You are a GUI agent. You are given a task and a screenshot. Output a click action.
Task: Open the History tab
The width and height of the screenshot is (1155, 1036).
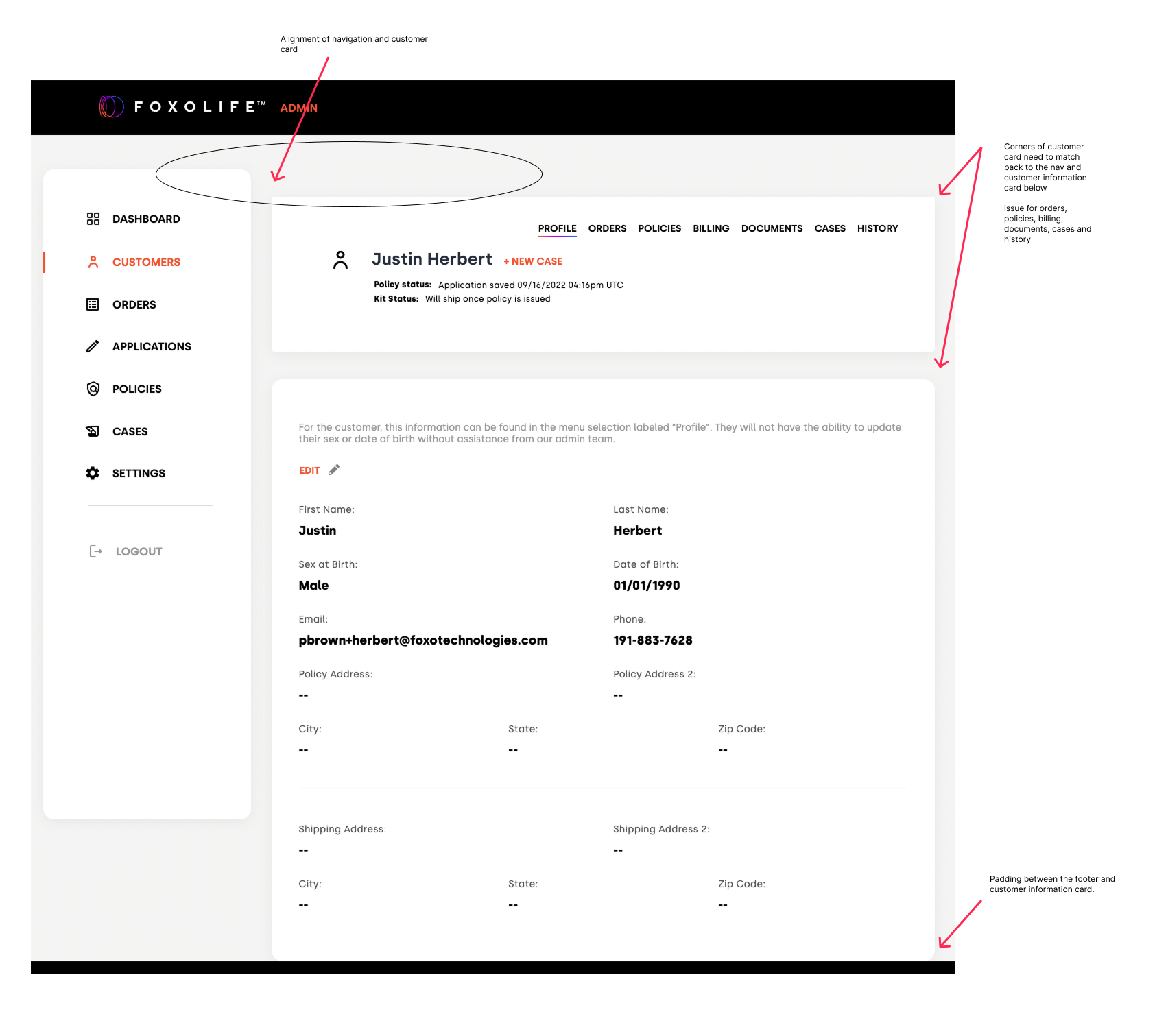click(878, 228)
